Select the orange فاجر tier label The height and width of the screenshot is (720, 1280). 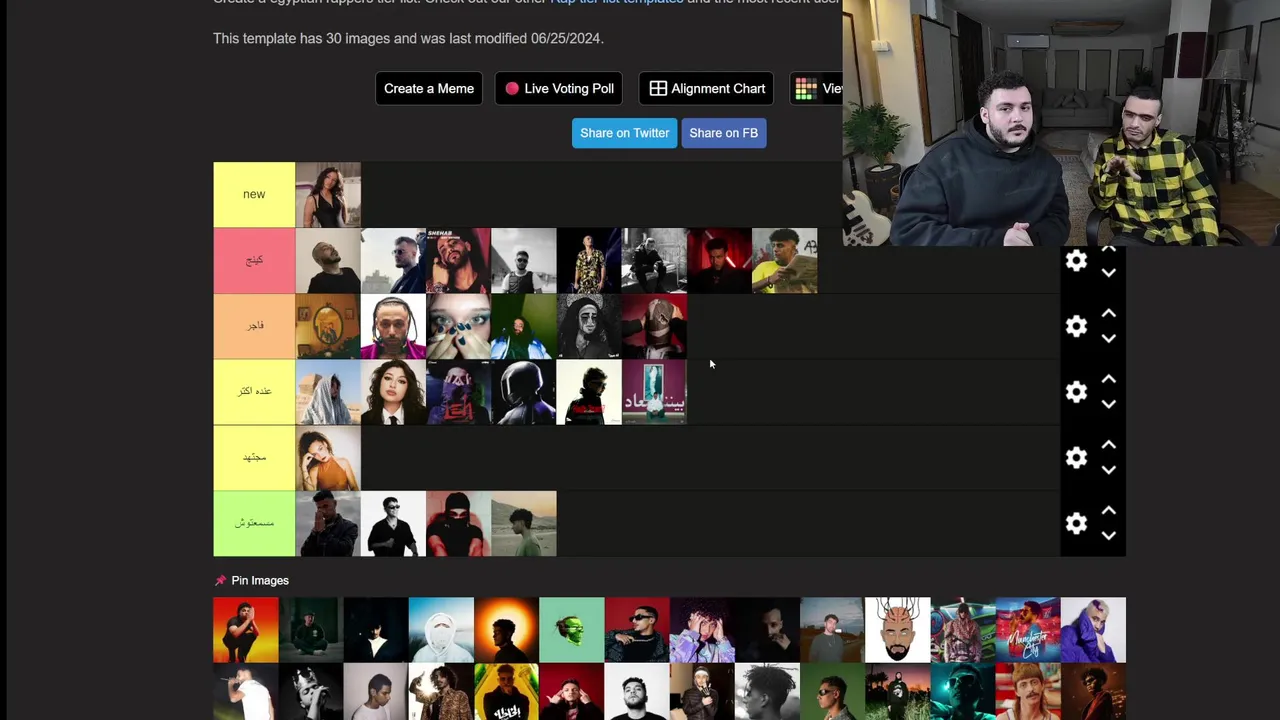click(x=254, y=326)
